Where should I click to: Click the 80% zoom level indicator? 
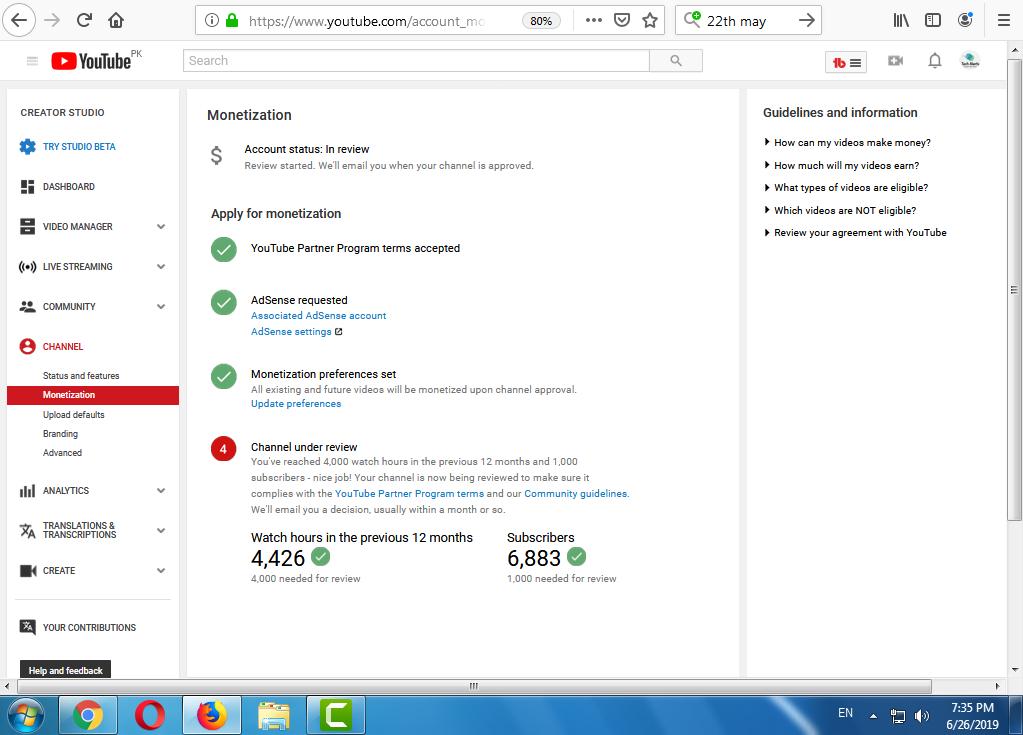[541, 21]
